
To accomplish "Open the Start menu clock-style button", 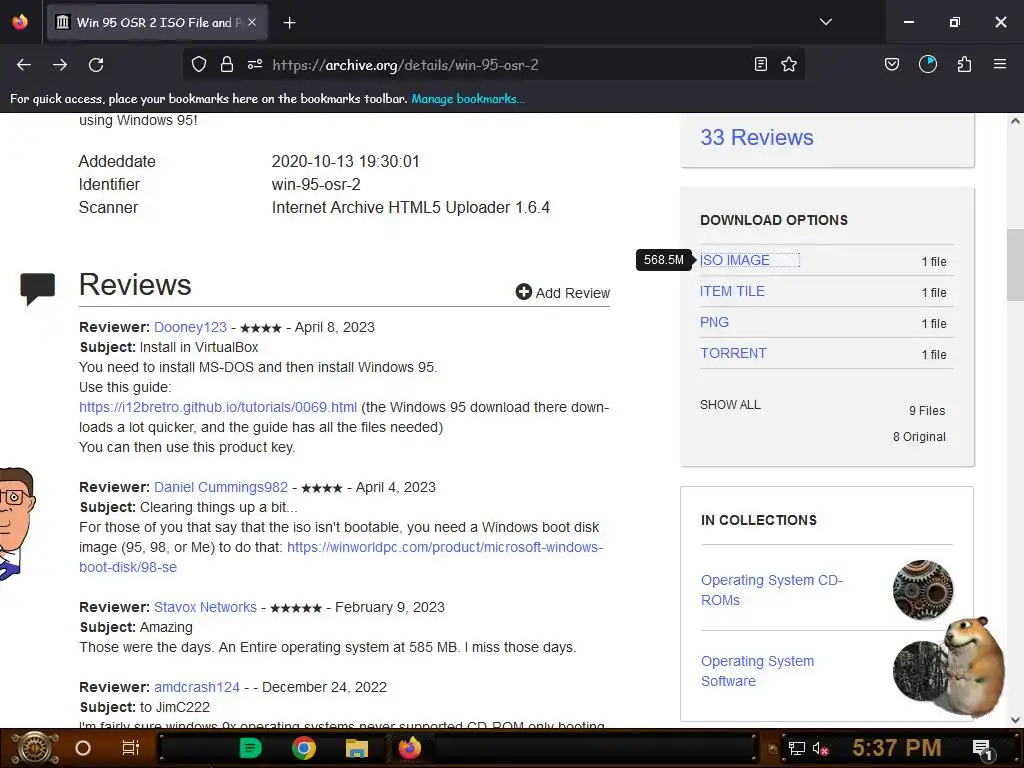I will (x=35, y=748).
